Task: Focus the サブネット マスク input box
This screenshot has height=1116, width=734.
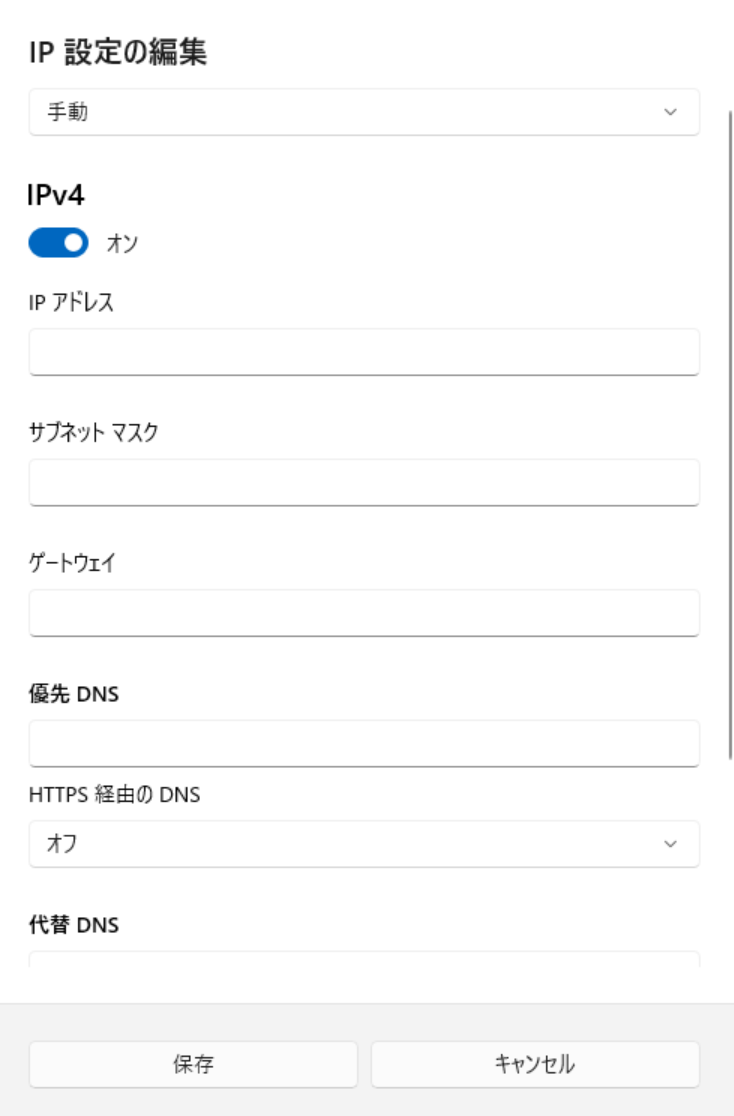Action: point(364,482)
